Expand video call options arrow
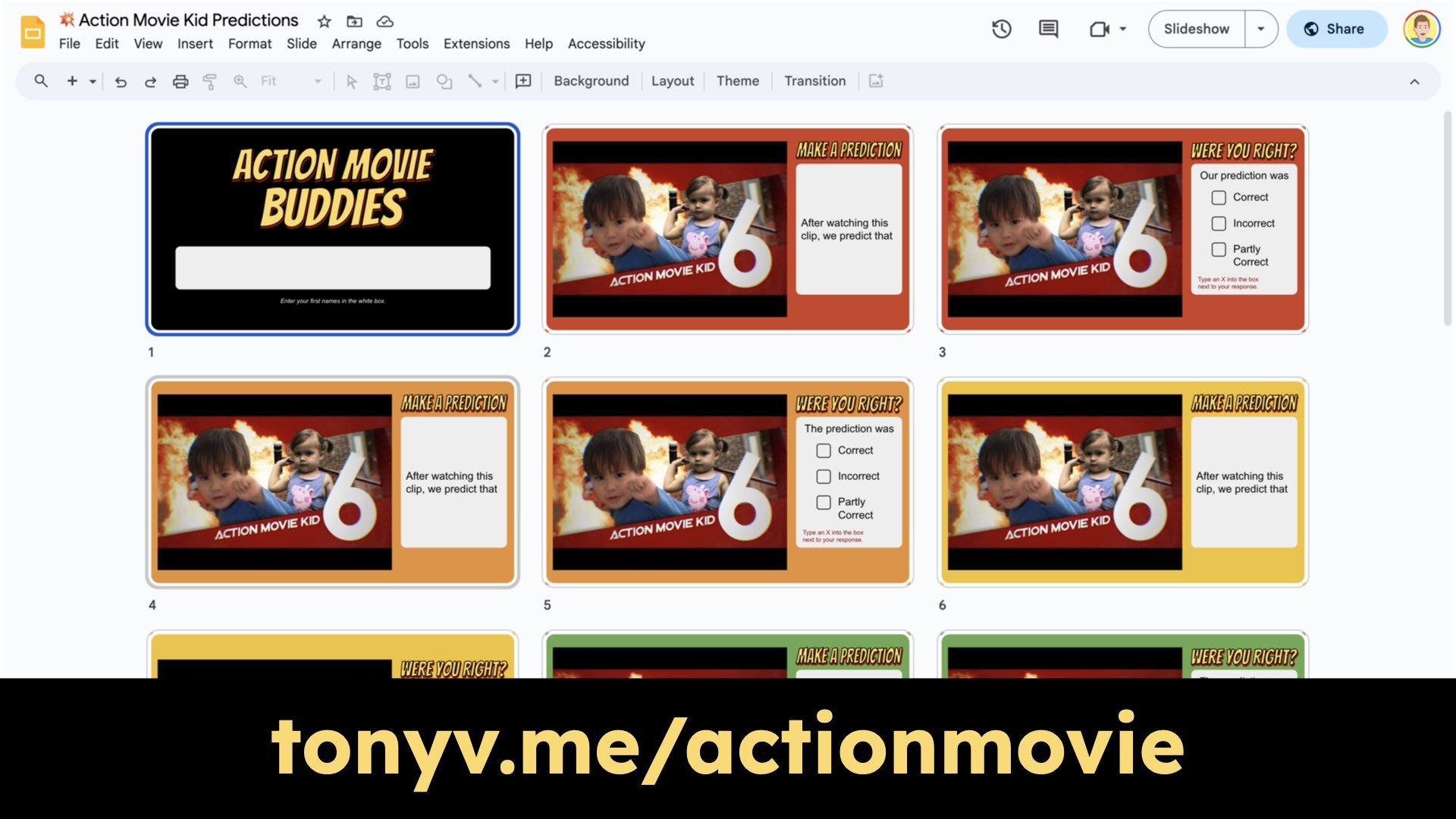Image resolution: width=1456 pixels, height=819 pixels. point(1123,29)
